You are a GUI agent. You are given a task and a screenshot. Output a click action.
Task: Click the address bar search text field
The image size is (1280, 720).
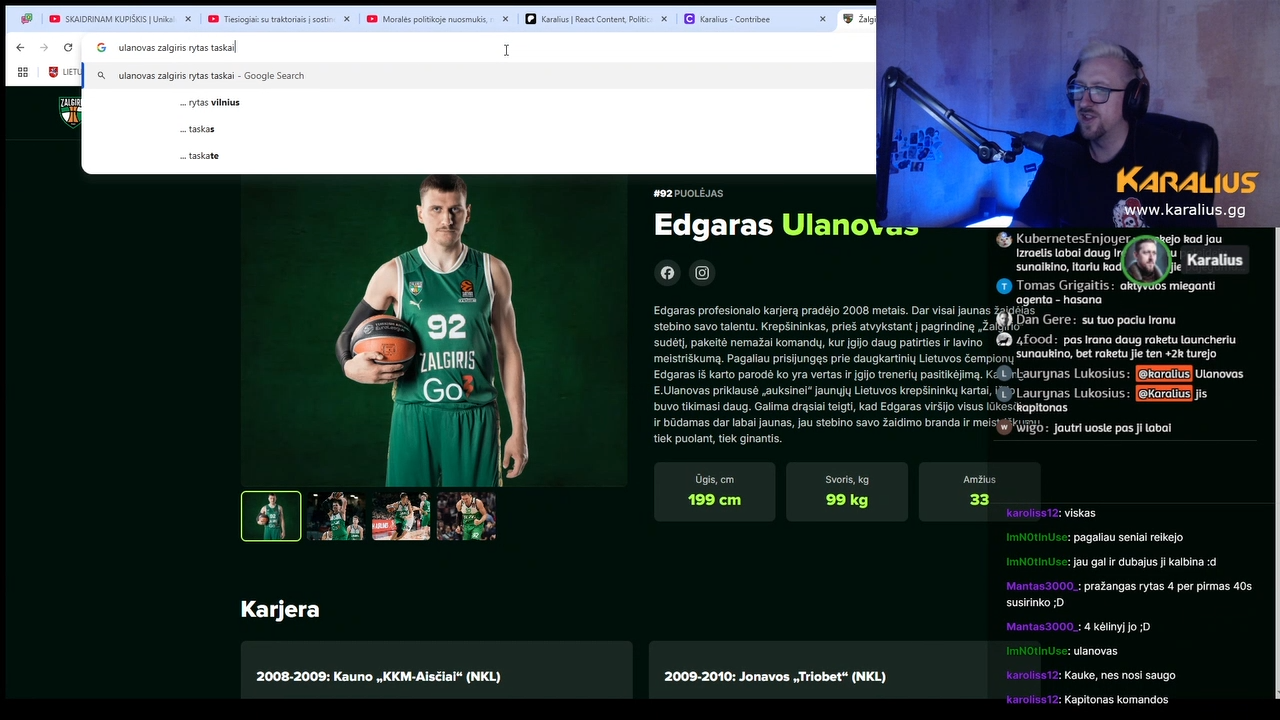(x=300, y=47)
